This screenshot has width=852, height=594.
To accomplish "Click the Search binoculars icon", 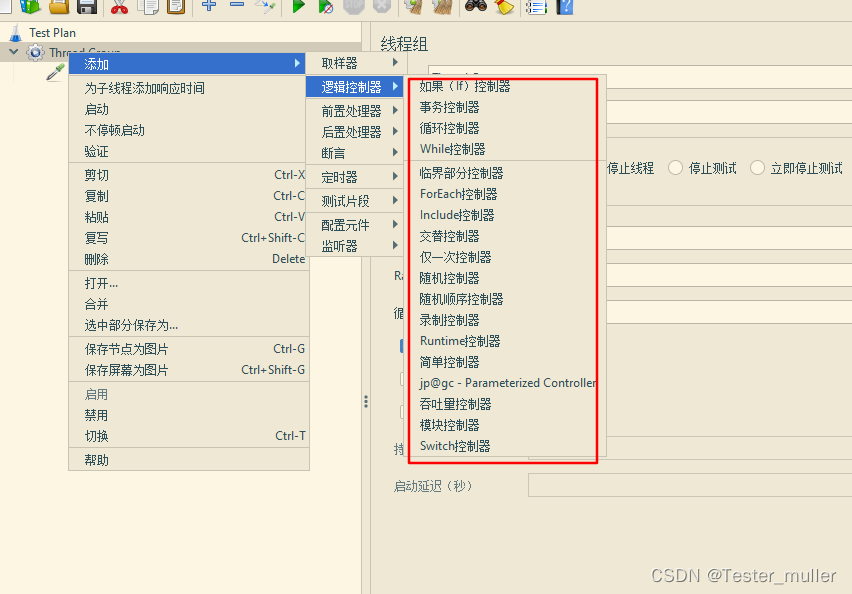I will (x=475, y=5).
